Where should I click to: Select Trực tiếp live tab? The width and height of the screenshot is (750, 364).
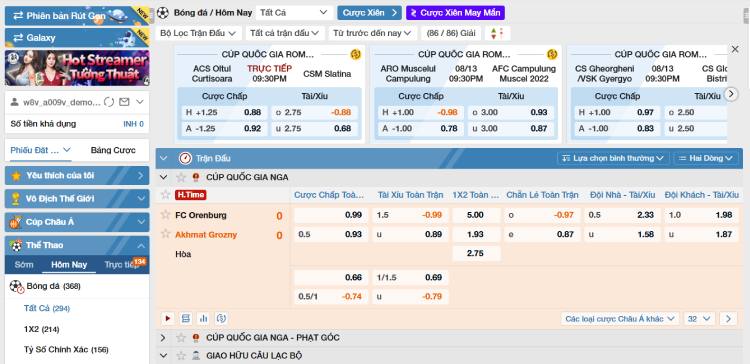[x=121, y=265]
